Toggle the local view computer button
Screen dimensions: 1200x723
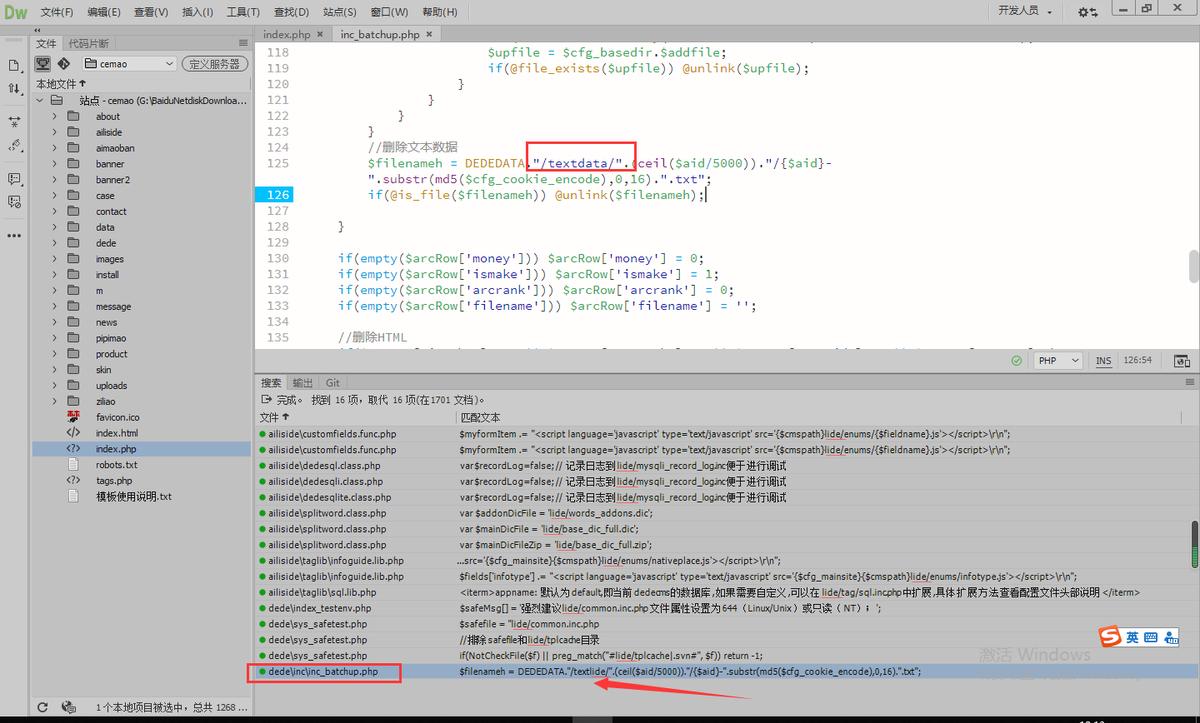[x=43, y=63]
